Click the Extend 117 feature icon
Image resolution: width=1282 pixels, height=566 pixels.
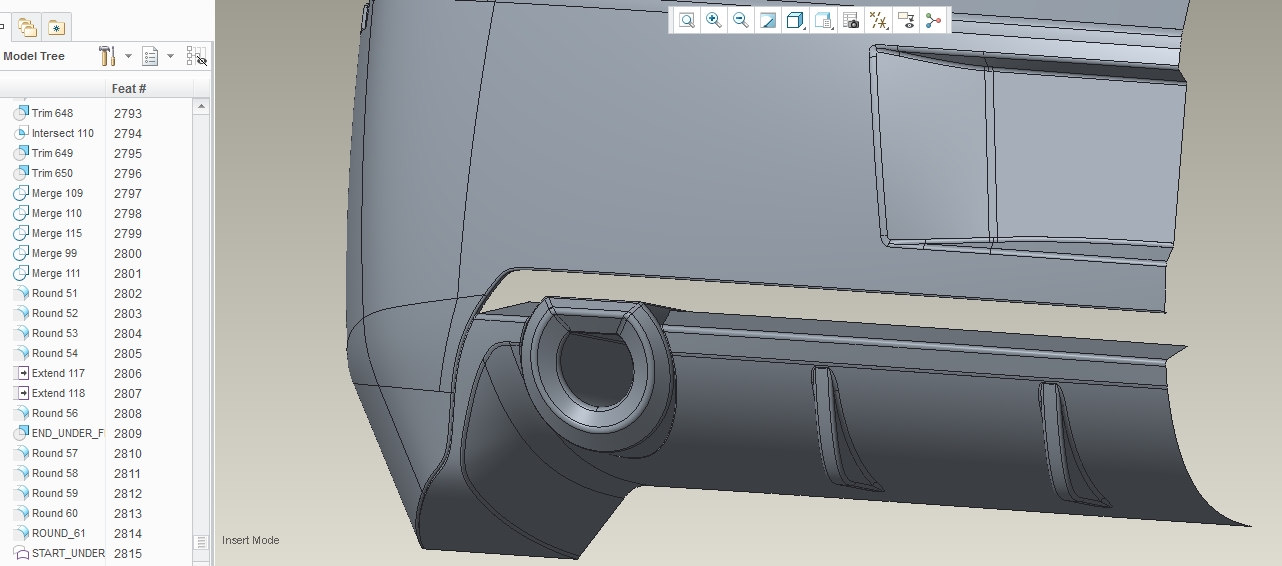[22, 373]
